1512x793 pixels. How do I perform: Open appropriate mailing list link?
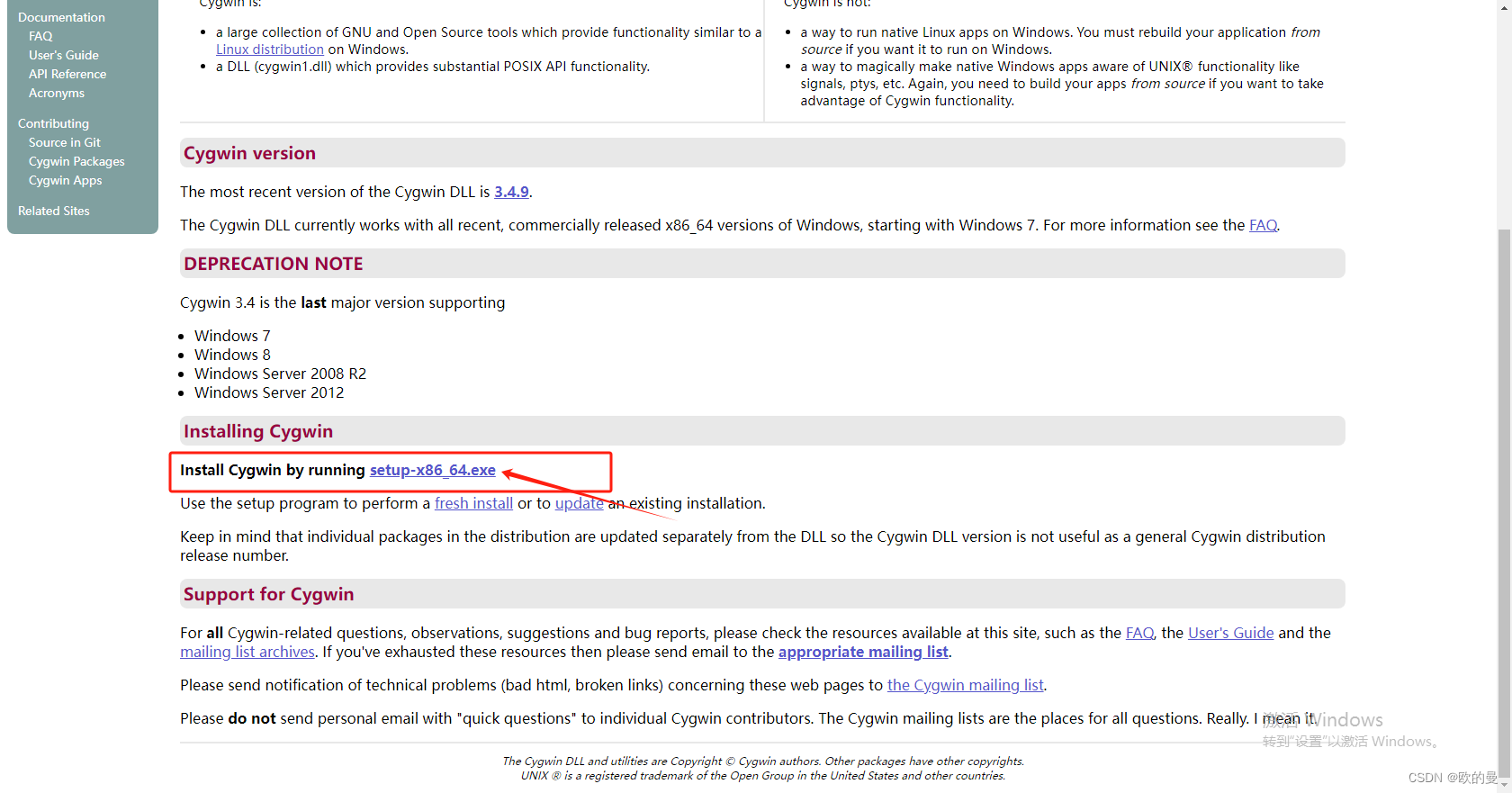click(x=863, y=652)
